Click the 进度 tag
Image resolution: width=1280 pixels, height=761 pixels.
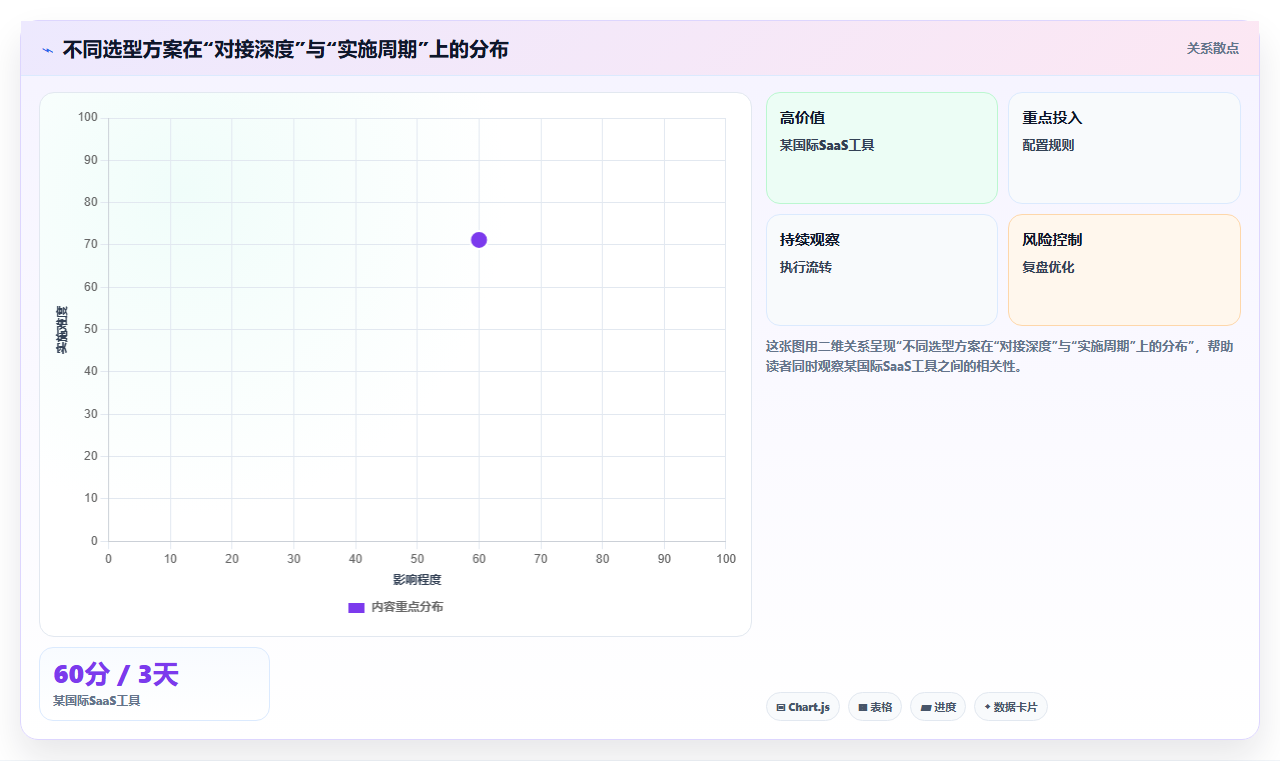coord(938,707)
